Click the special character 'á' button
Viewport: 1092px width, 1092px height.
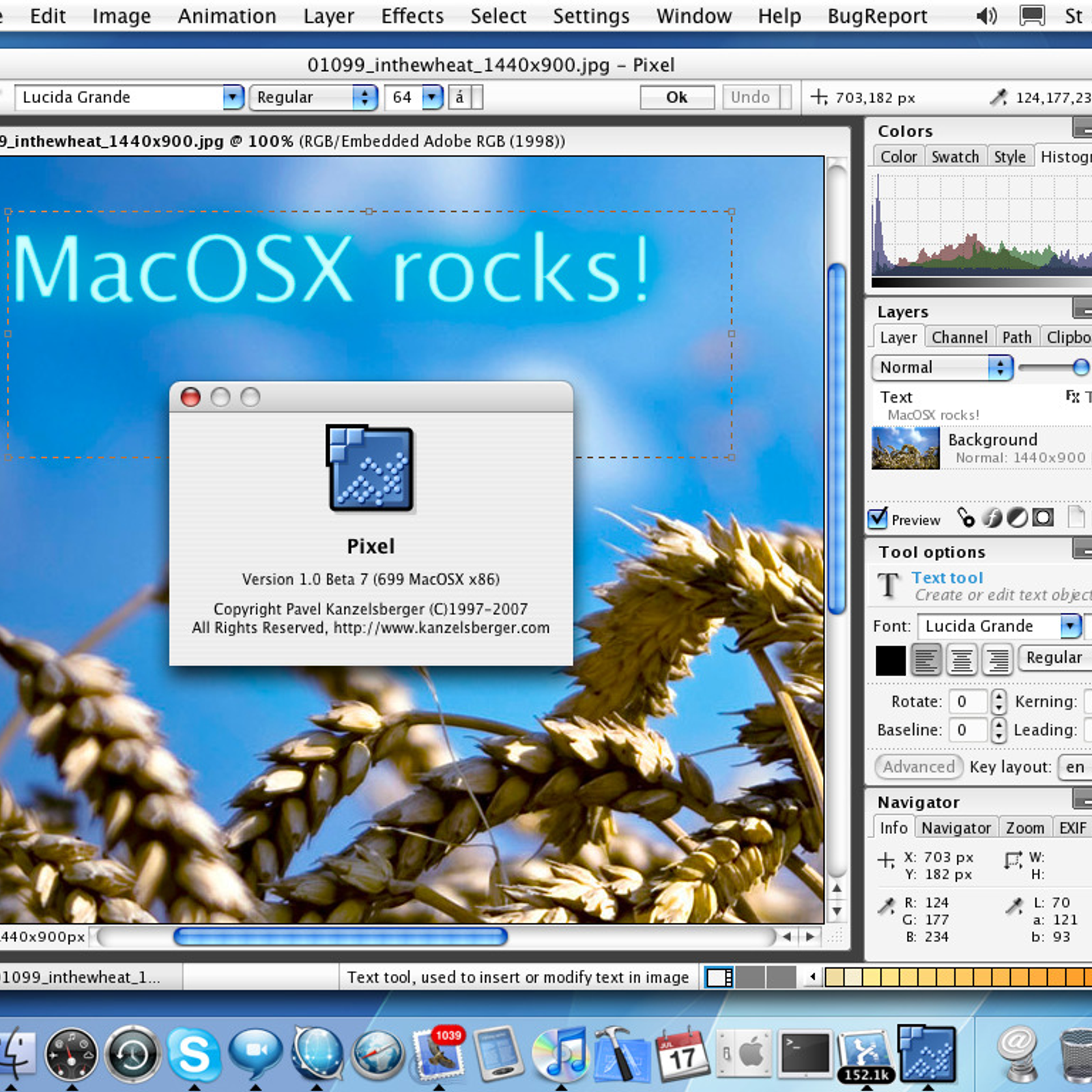tap(460, 97)
